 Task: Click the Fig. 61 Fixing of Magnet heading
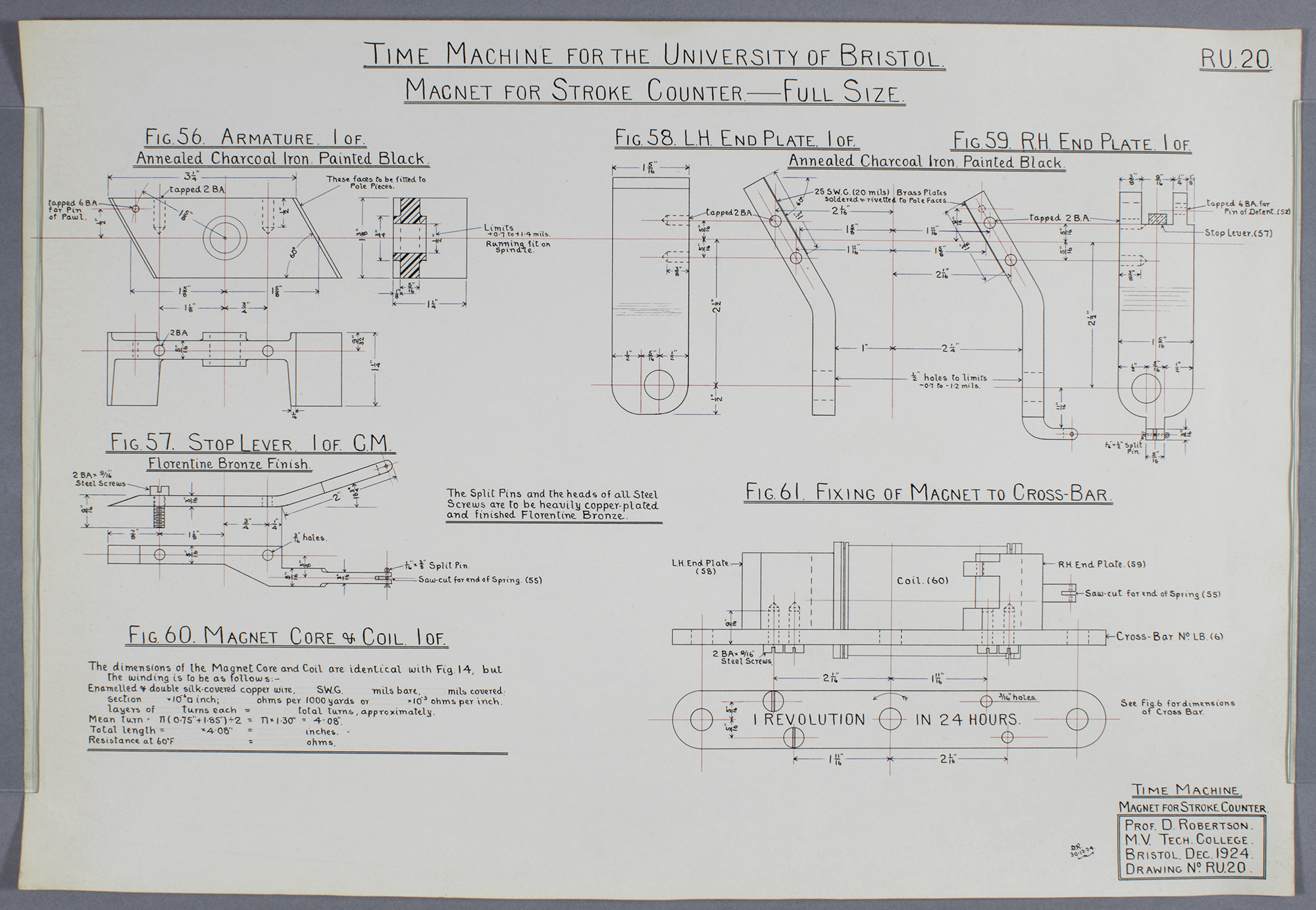tap(928, 493)
